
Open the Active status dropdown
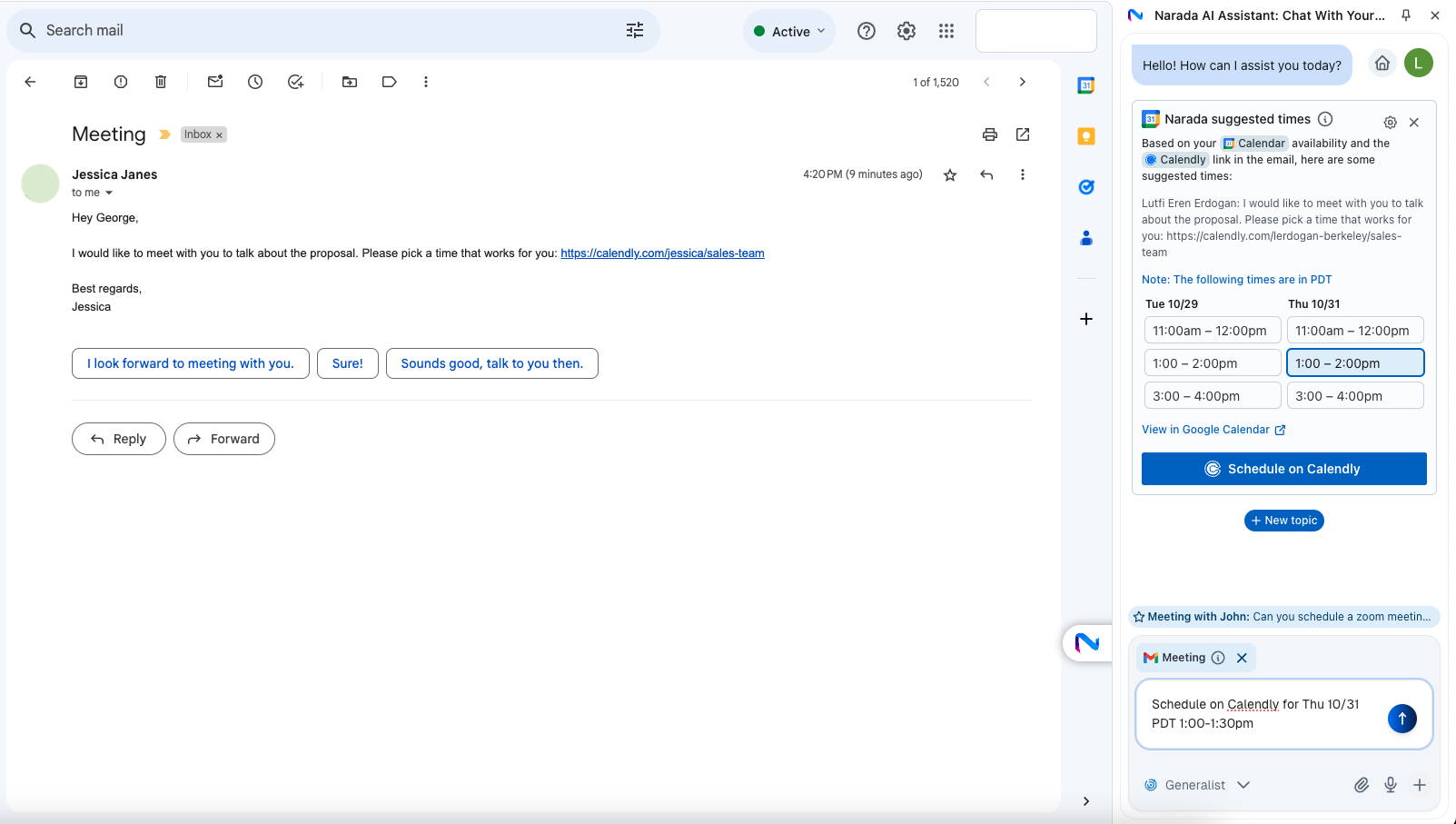pyautogui.click(x=789, y=31)
